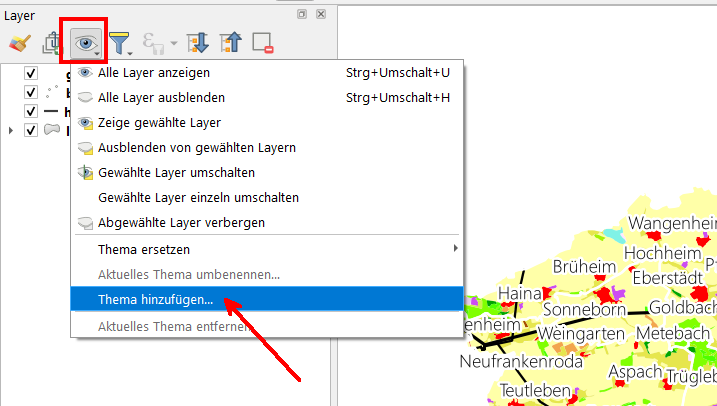Viewport: 717px width, 406px height.
Task: Click the 'Haina' map label
Action: click(x=520, y=293)
